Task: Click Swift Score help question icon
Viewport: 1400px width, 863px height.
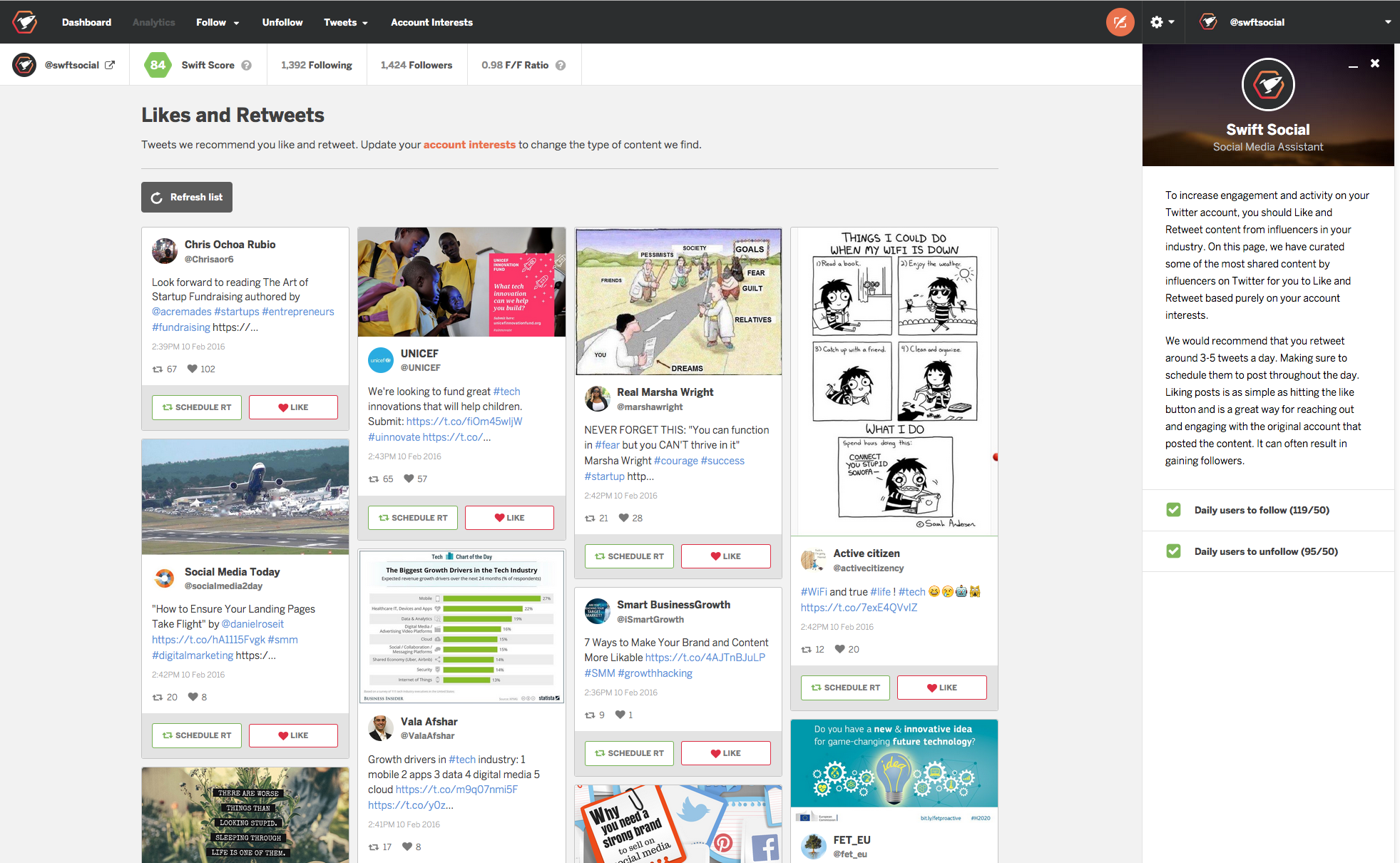Action: [247, 65]
